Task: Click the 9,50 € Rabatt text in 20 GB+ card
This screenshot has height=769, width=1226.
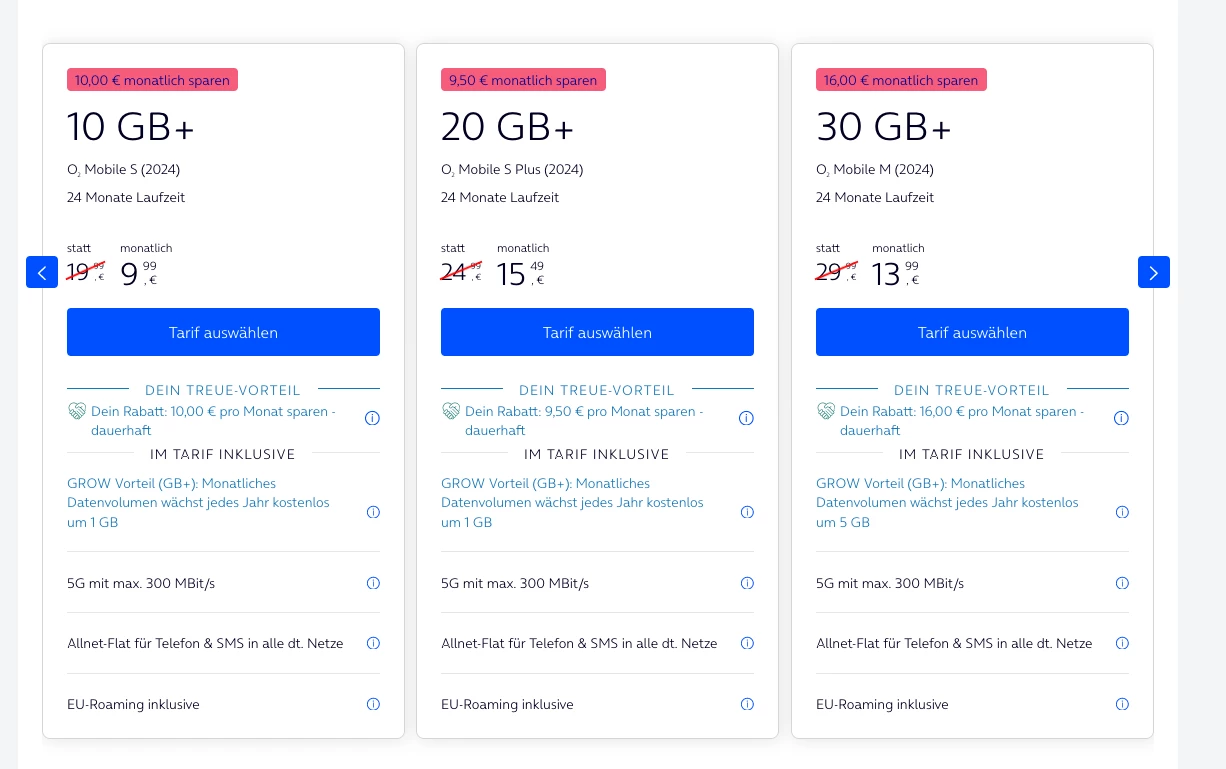Action: click(x=583, y=420)
